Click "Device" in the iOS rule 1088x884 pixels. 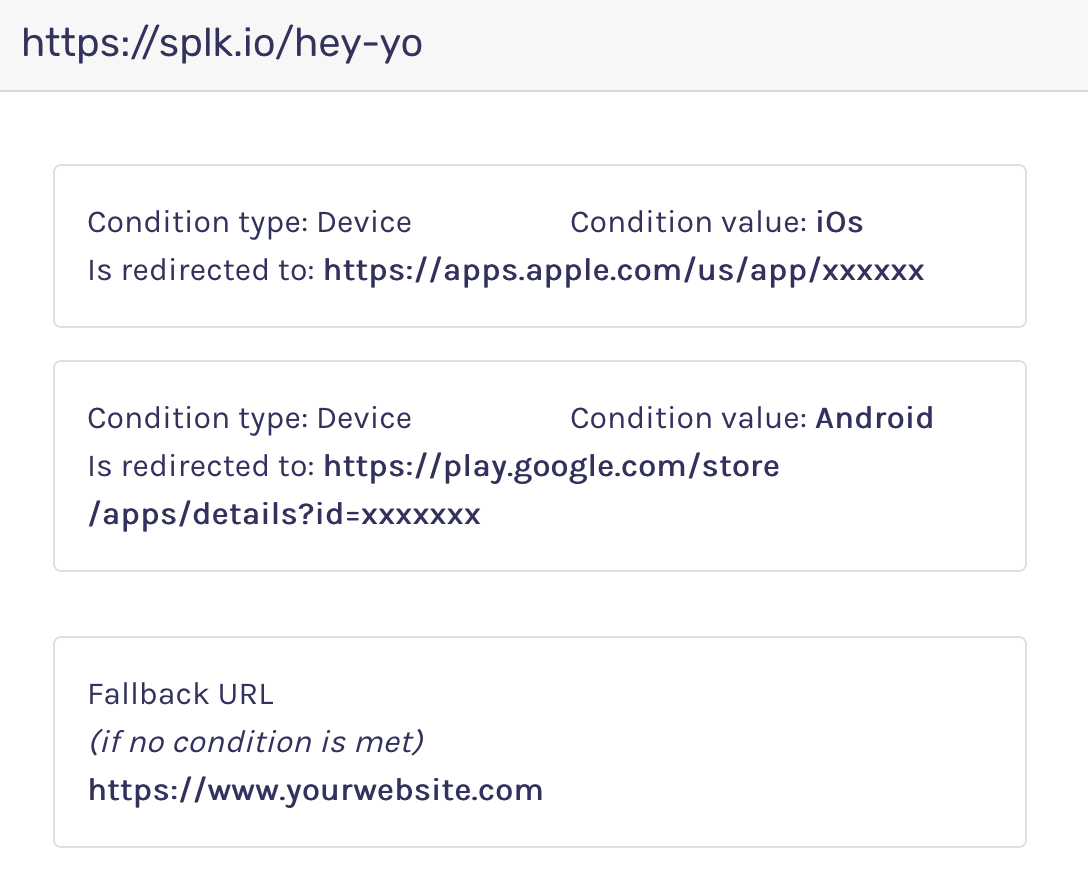pyautogui.click(x=364, y=222)
